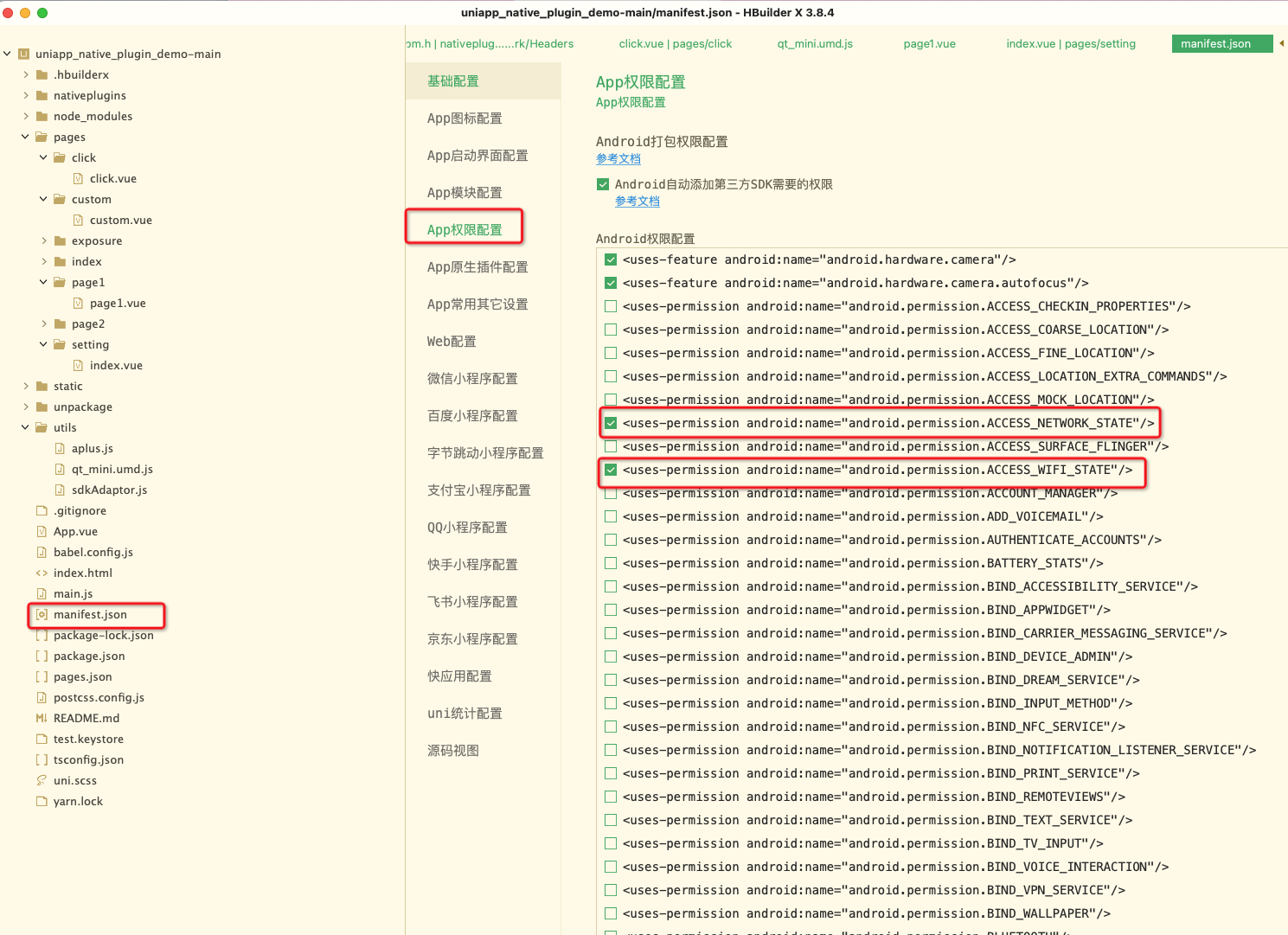1288x935 pixels.
Task: Click the node_modules folder icon
Action: (42, 117)
